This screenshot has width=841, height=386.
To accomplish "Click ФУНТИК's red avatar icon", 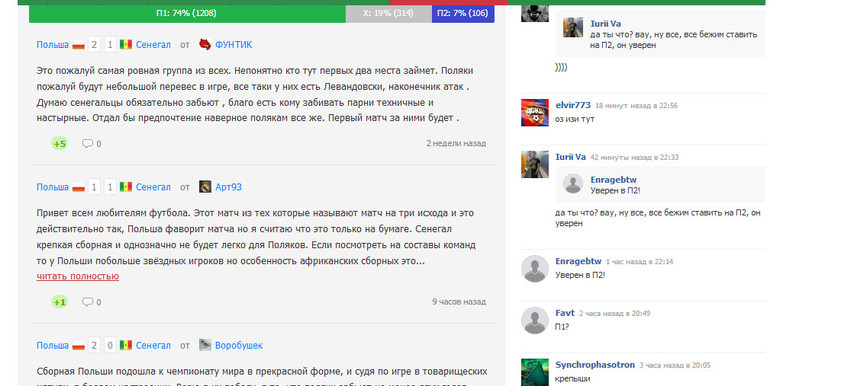I will [205, 44].
